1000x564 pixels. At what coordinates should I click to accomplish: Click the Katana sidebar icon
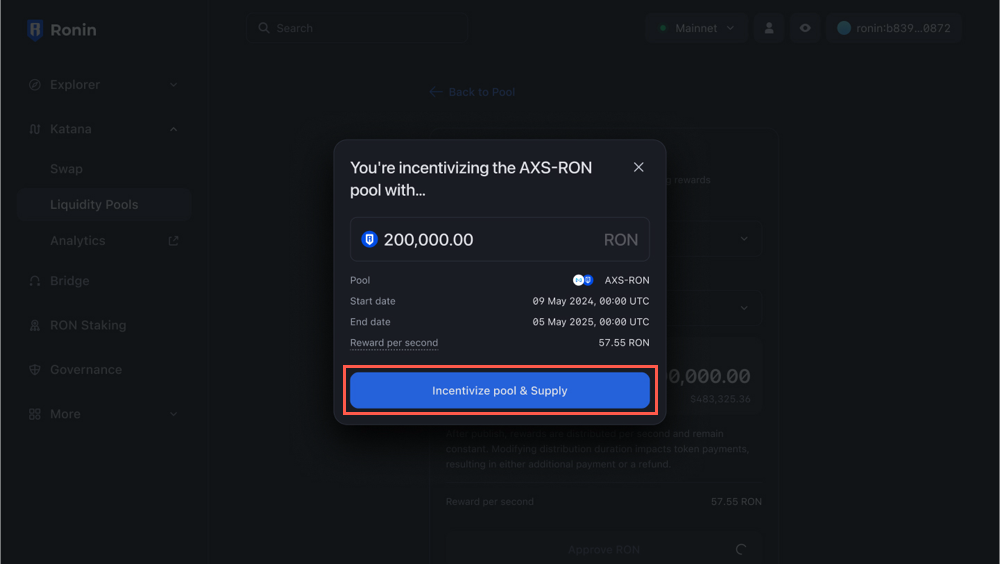click(35, 129)
